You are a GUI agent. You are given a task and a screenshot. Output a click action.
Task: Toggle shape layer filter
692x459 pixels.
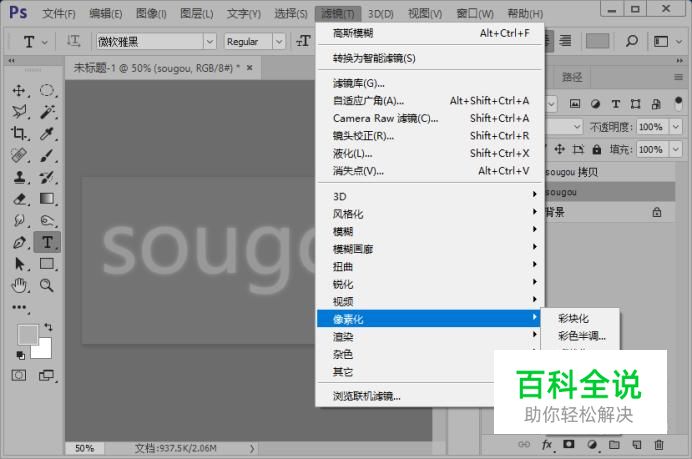coord(636,104)
